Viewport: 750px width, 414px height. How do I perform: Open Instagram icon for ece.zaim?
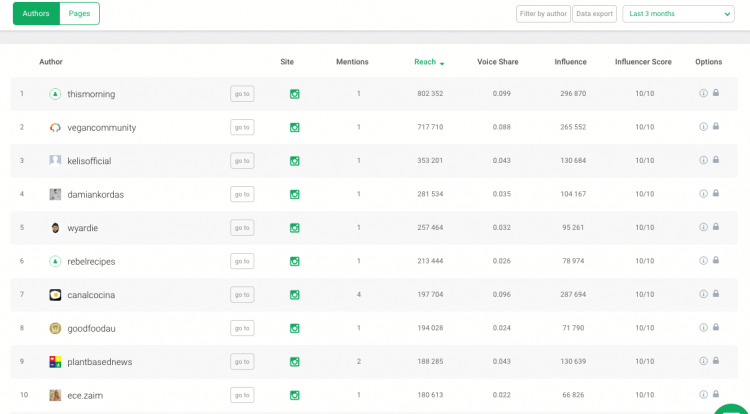click(295, 395)
